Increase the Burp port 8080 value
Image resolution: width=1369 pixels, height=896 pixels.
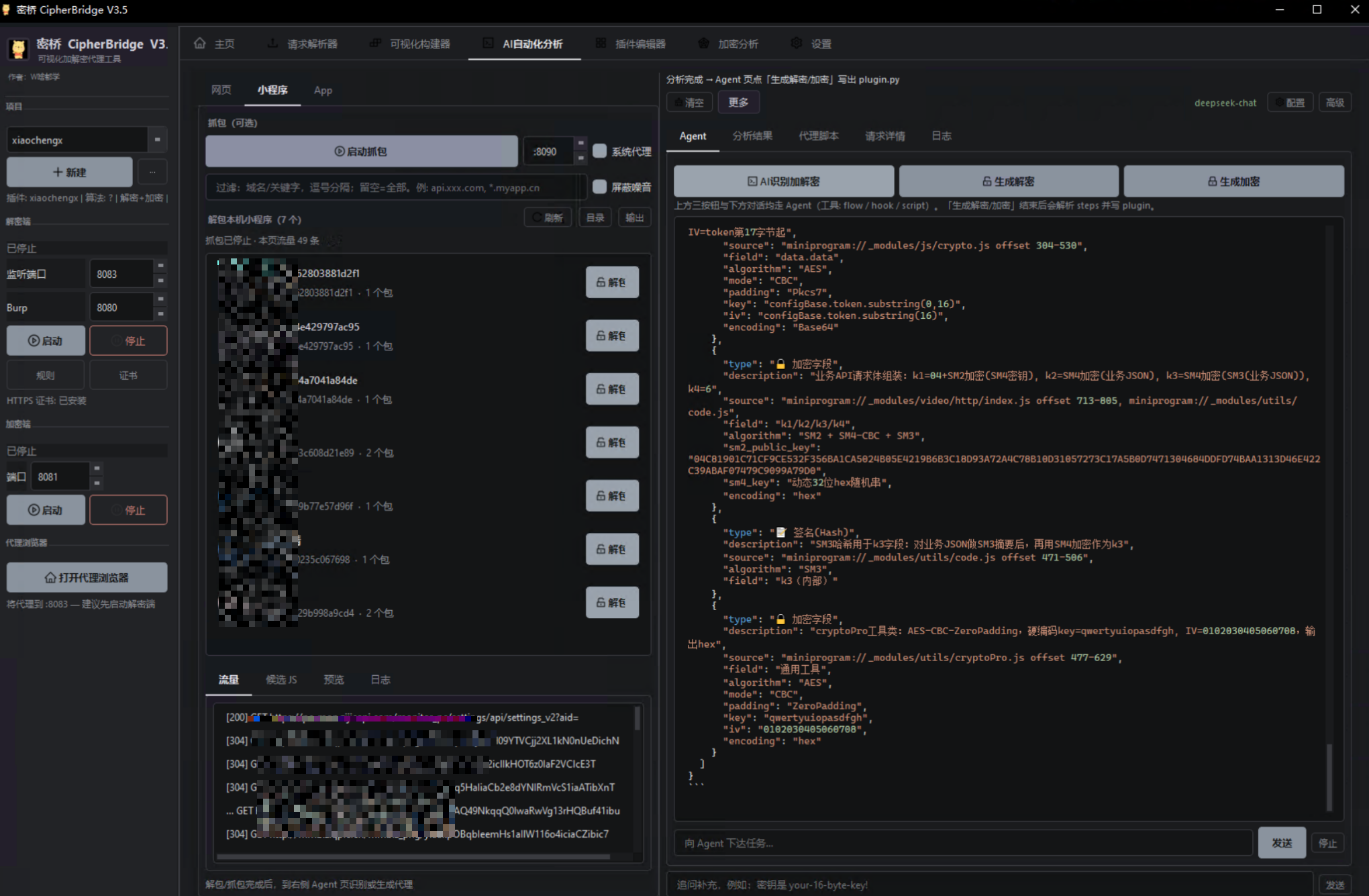(x=161, y=300)
